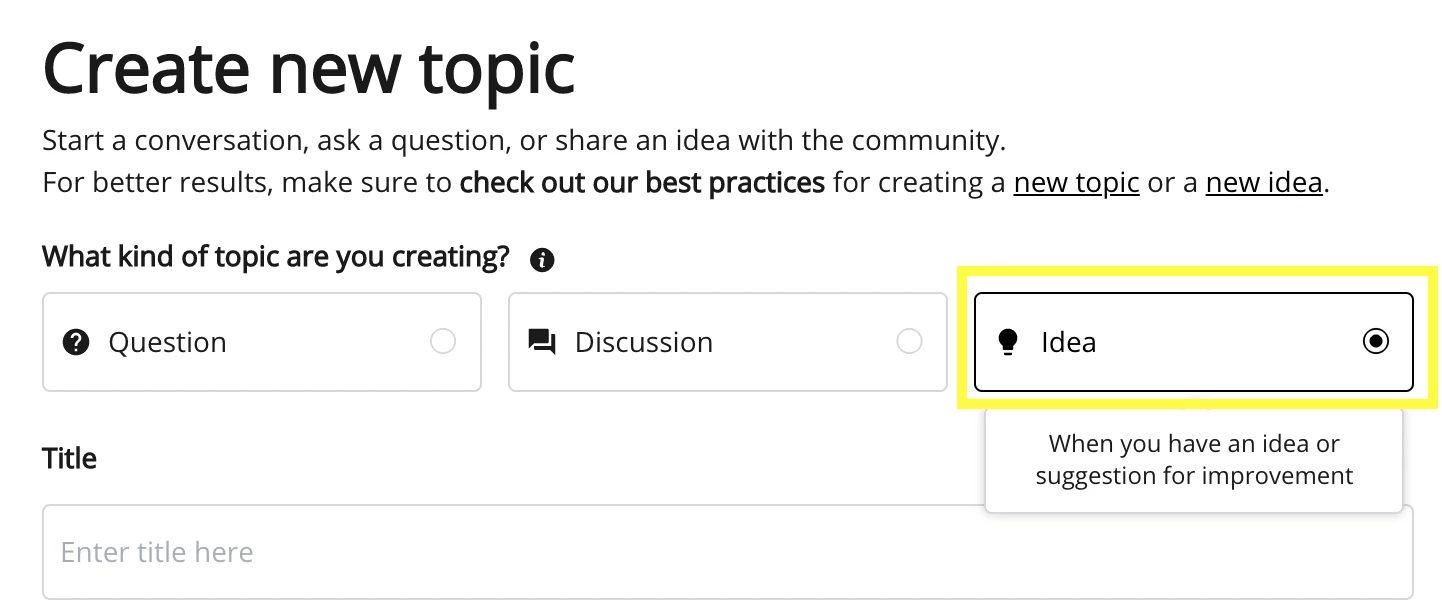Focus the "Enter title here" input field
Image resolution: width=1442 pixels, height=610 pixels.
(728, 552)
